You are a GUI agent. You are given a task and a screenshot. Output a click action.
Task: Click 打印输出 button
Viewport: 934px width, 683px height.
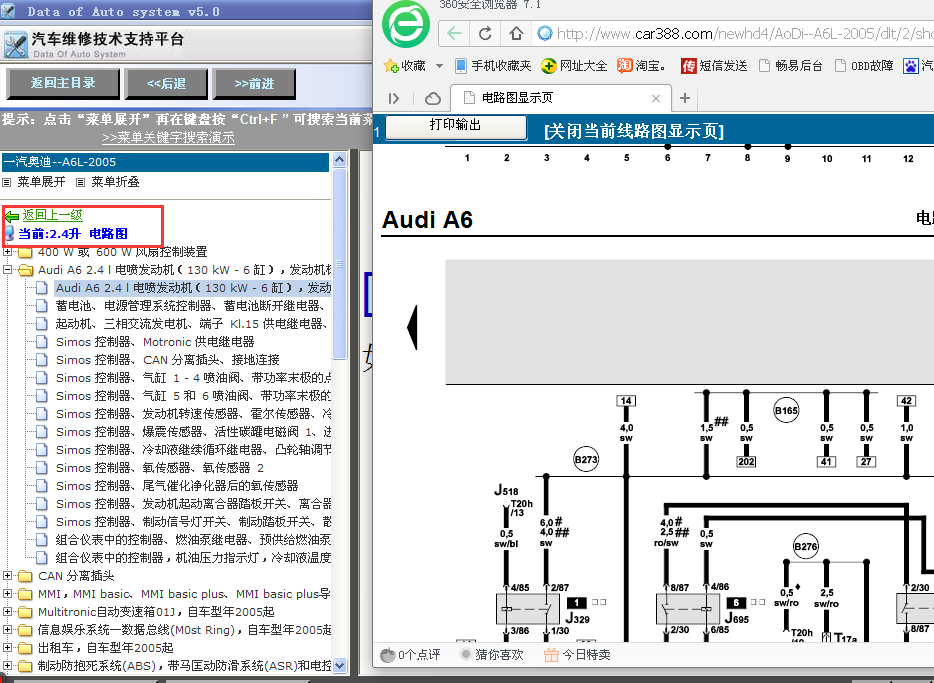[x=456, y=126]
